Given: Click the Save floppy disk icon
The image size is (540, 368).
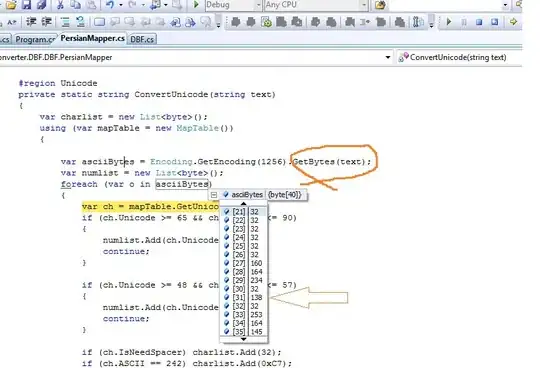Looking at the screenshot, I should [x=27, y=4].
